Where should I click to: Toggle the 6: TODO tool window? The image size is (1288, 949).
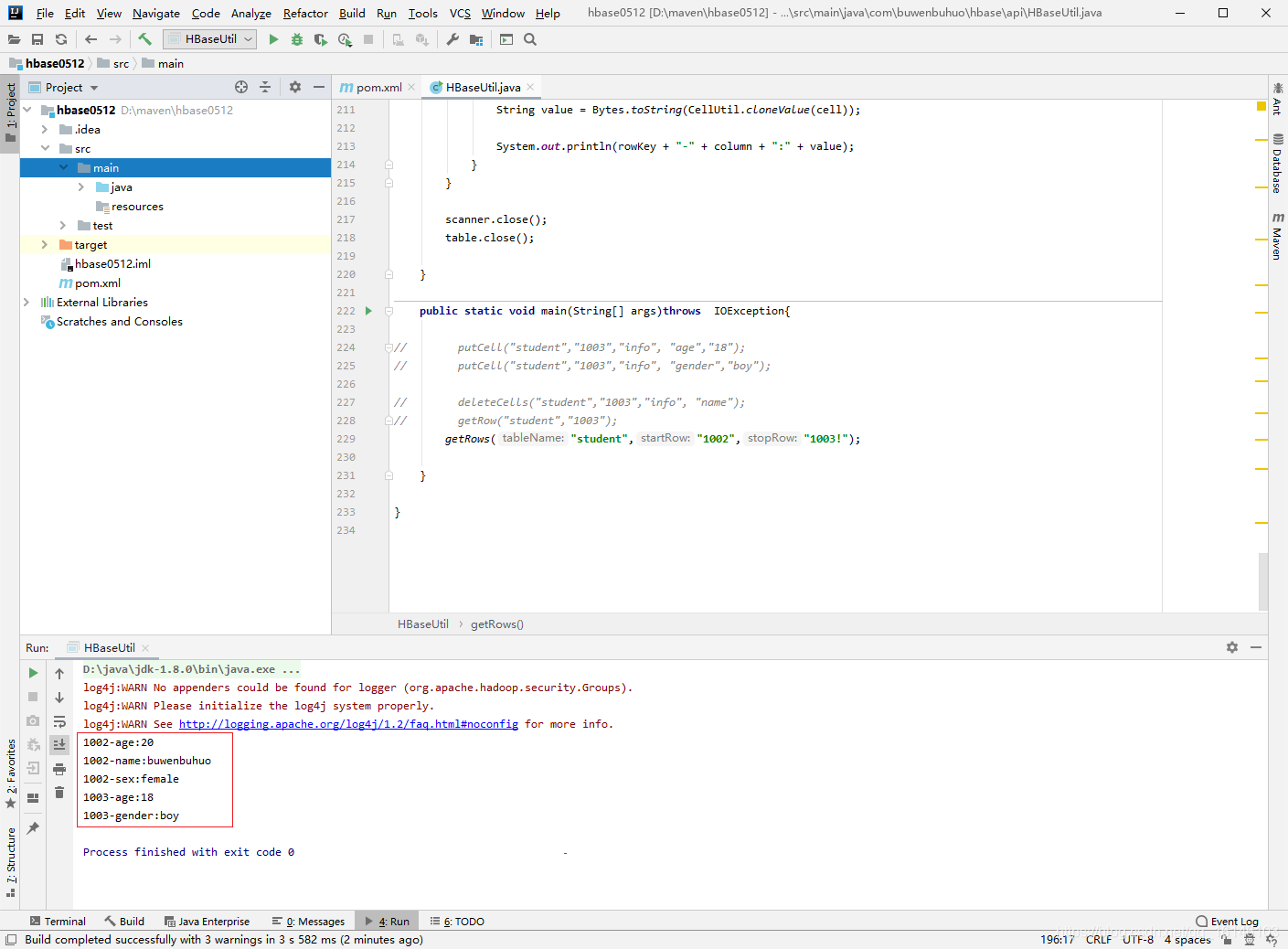tap(458, 922)
